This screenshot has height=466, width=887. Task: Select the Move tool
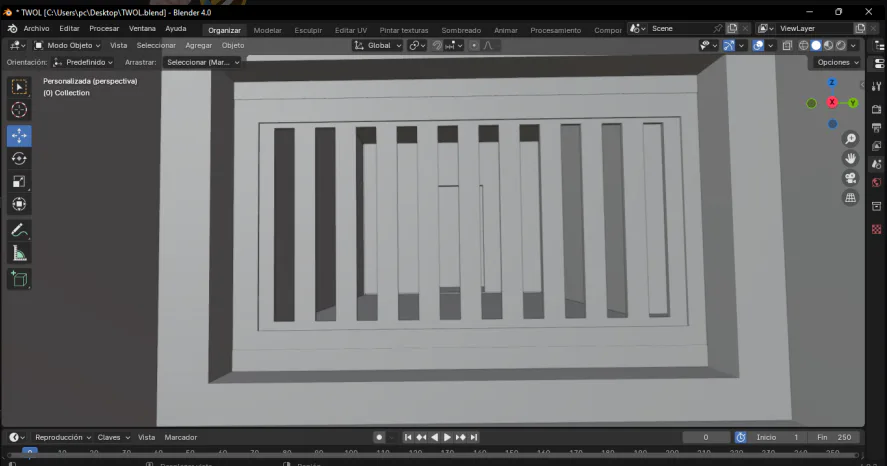[x=19, y=136]
